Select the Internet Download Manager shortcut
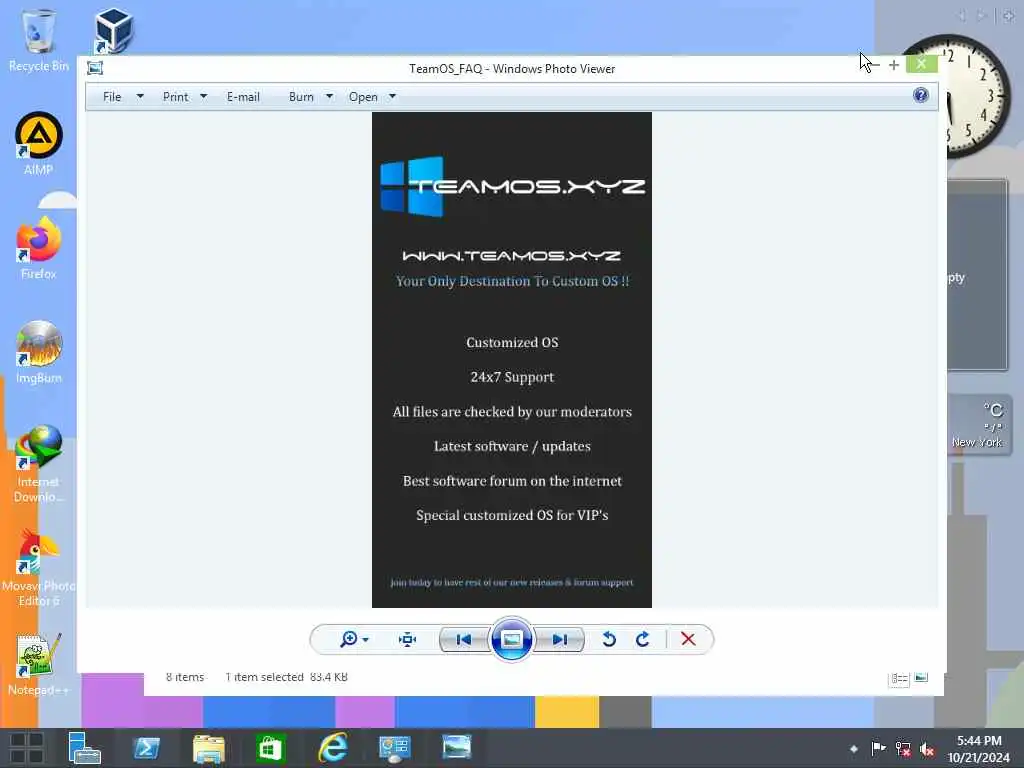This screenshot has height=768, width=1024. (x=39, y=463)
